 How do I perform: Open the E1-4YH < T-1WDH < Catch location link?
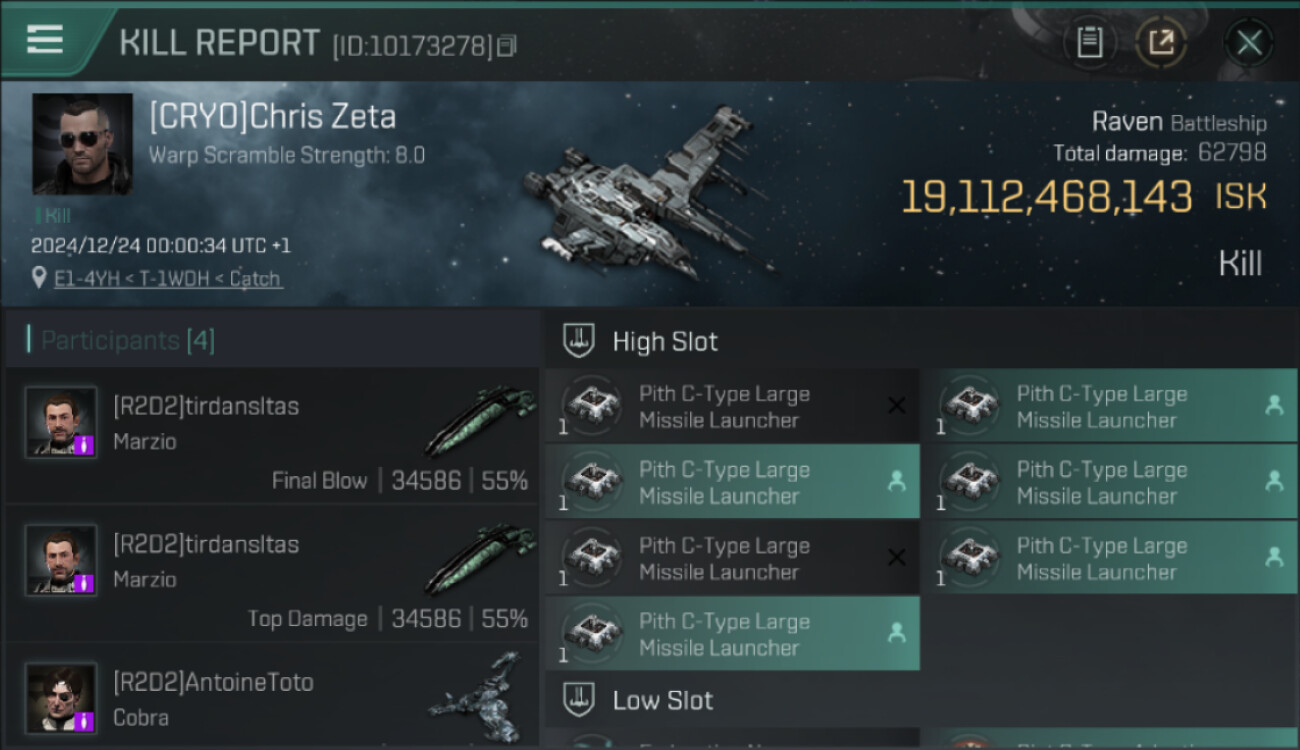[168, 279]
